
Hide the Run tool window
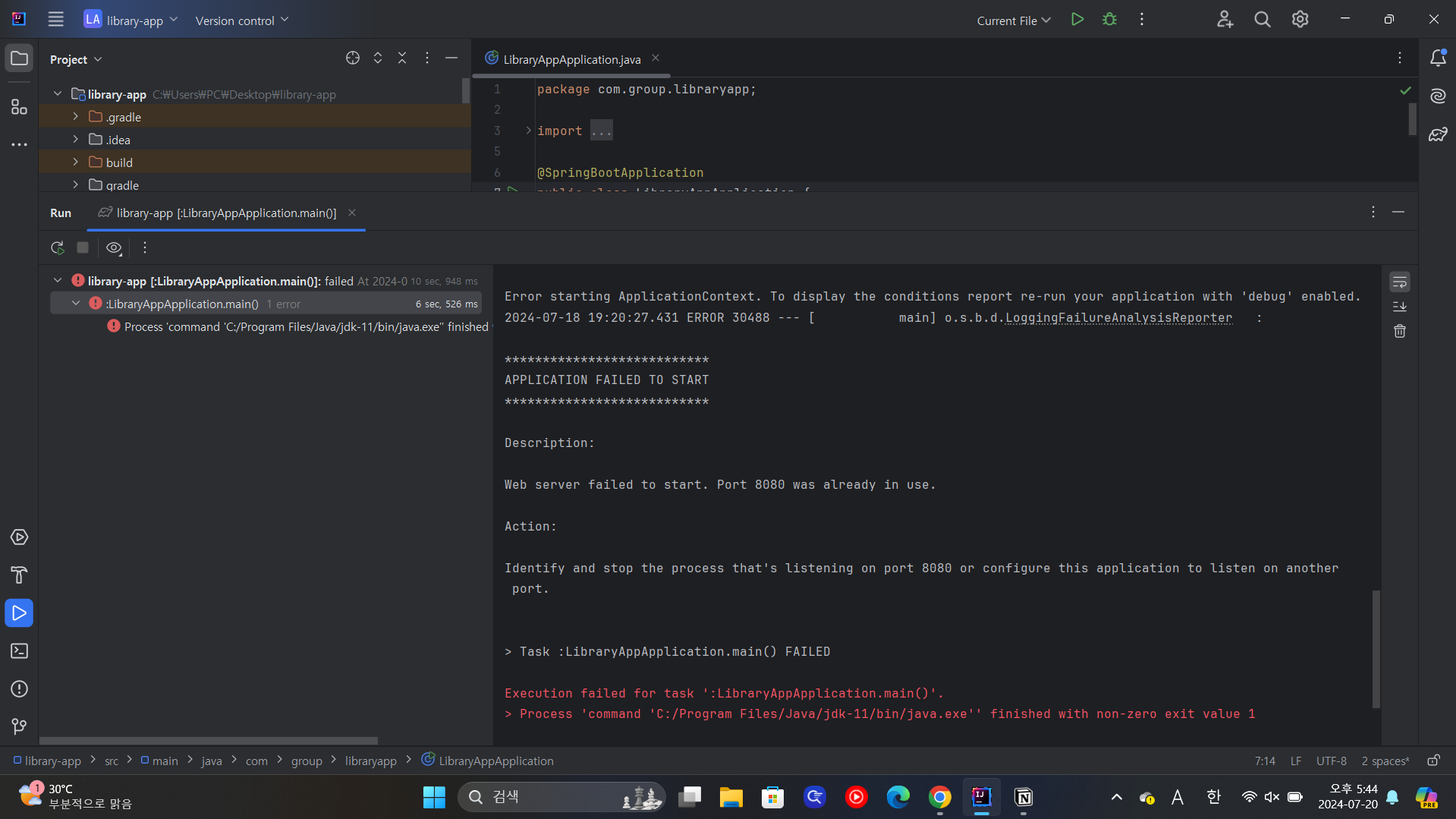pos(1398,213)
